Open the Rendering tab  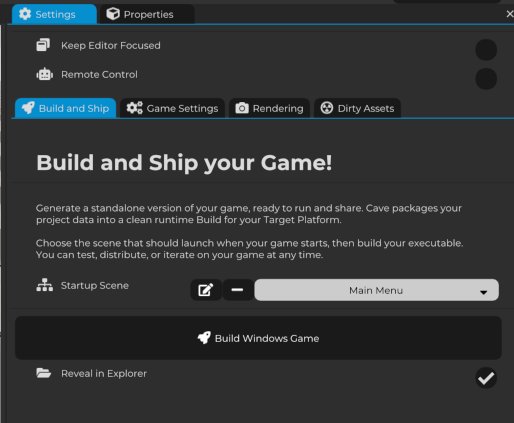coord(269,108)
